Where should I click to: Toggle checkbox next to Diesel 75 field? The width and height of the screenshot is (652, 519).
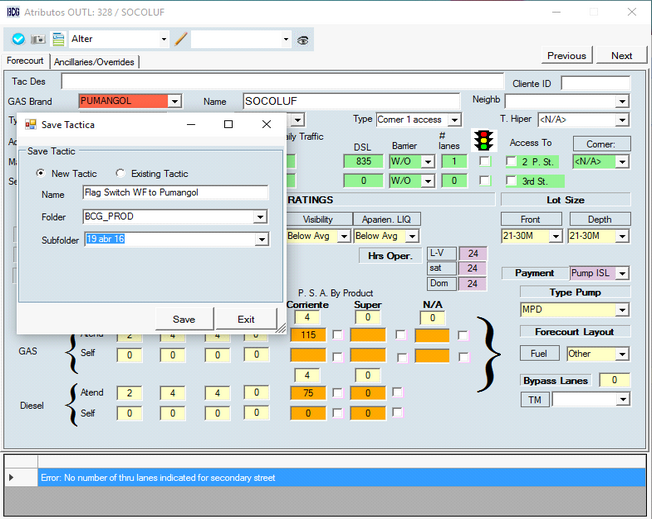pyautogui.click(x=338, y=393)
